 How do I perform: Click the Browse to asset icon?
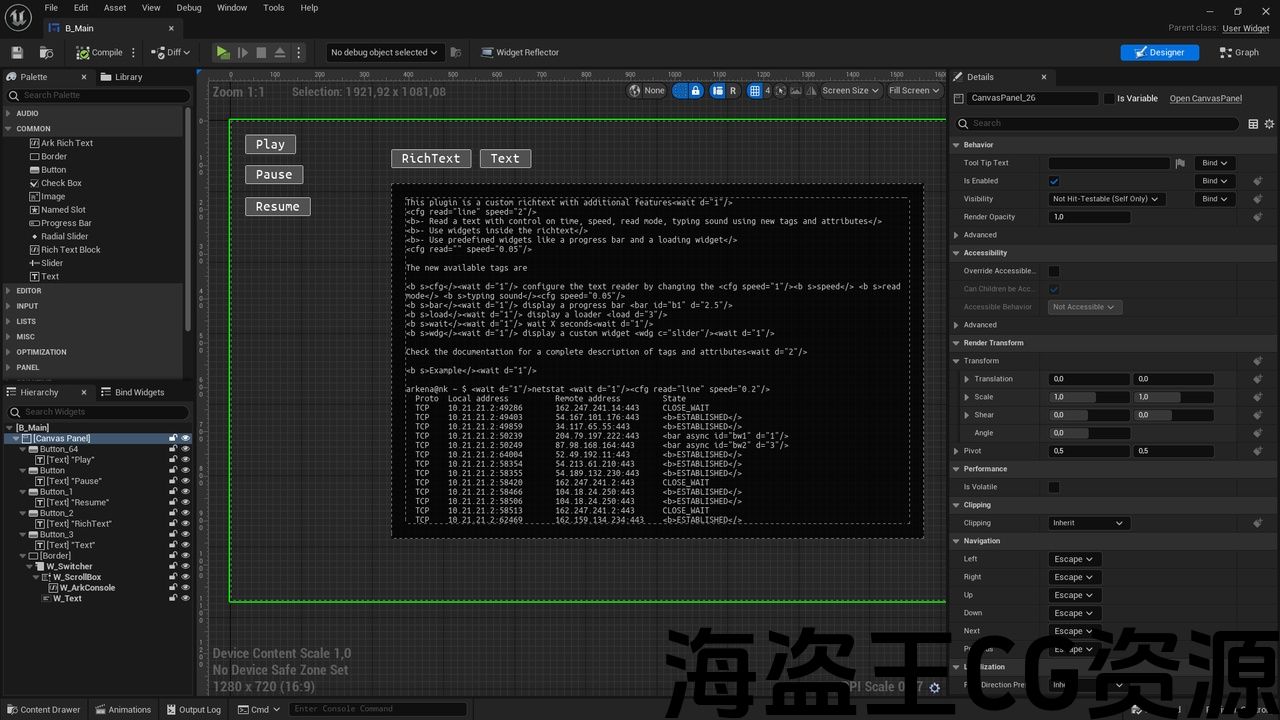(46, 52)
